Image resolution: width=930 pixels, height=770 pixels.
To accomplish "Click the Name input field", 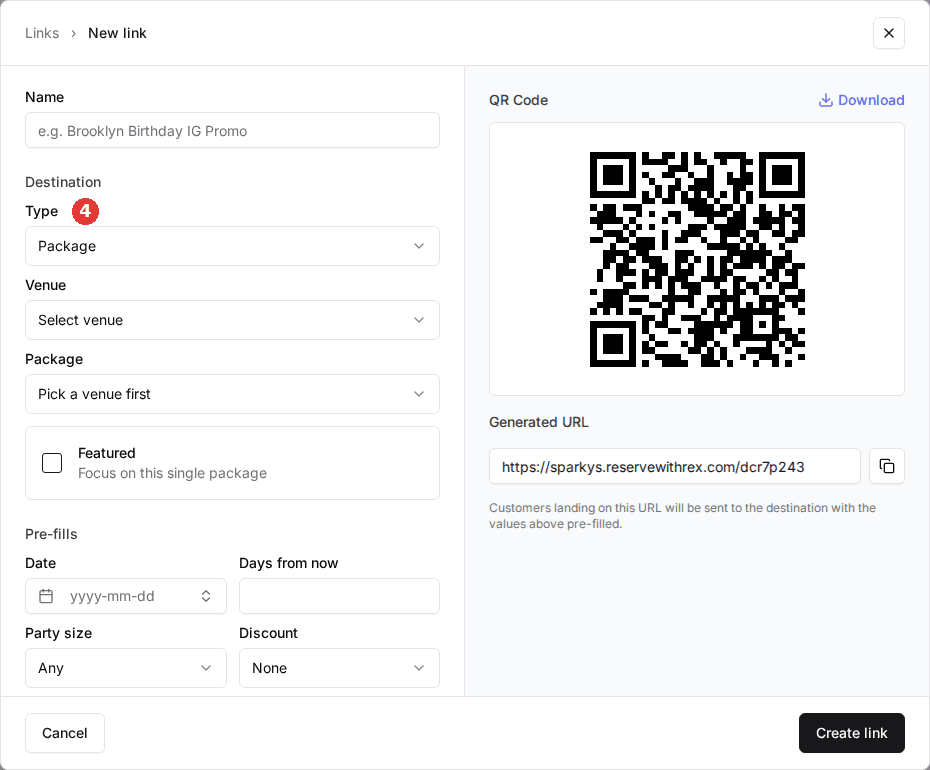I will click(x=232, y=131).
